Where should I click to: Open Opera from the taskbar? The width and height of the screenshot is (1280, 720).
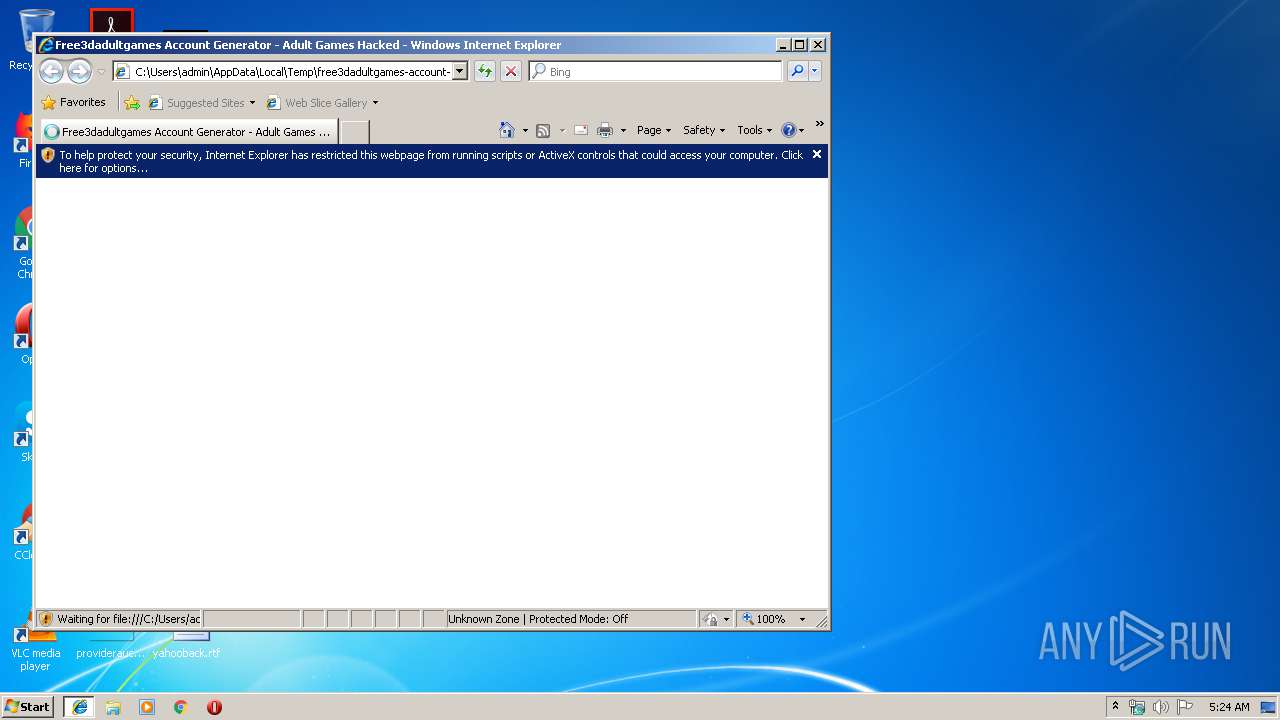point(214,706)
